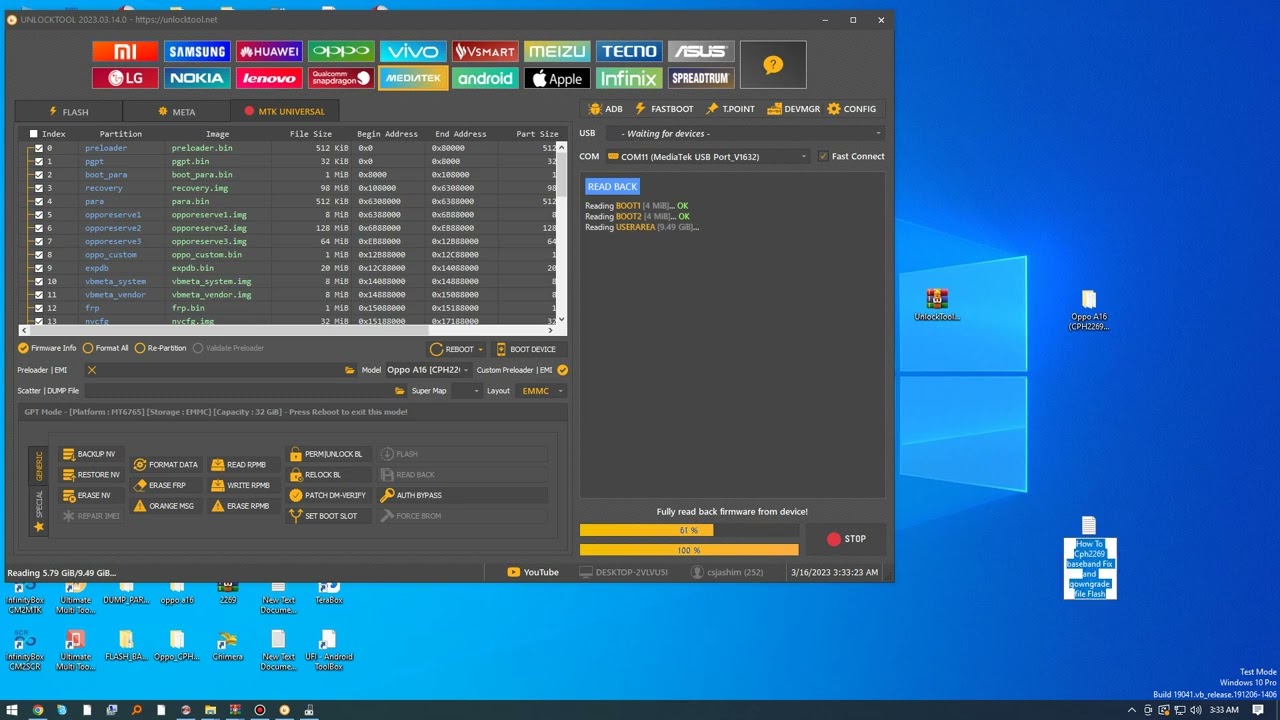Image resolution: width=1280 pixels, height=720 pixels.
Task: Open the Layout EMMC dropdown
Action: pyautogui.click(x=541, y=391)
